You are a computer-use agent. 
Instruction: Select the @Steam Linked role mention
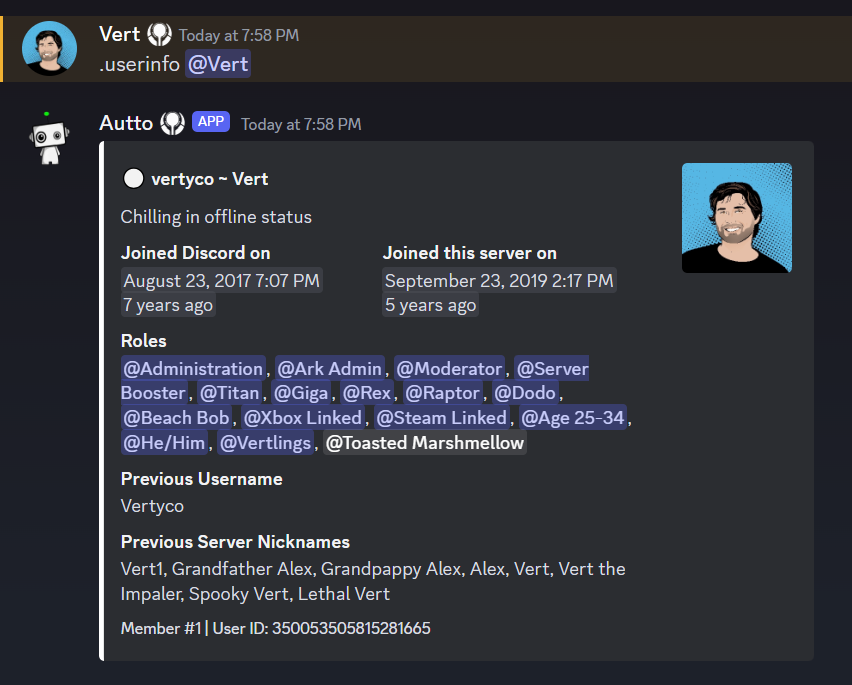(x=442, y=418)
